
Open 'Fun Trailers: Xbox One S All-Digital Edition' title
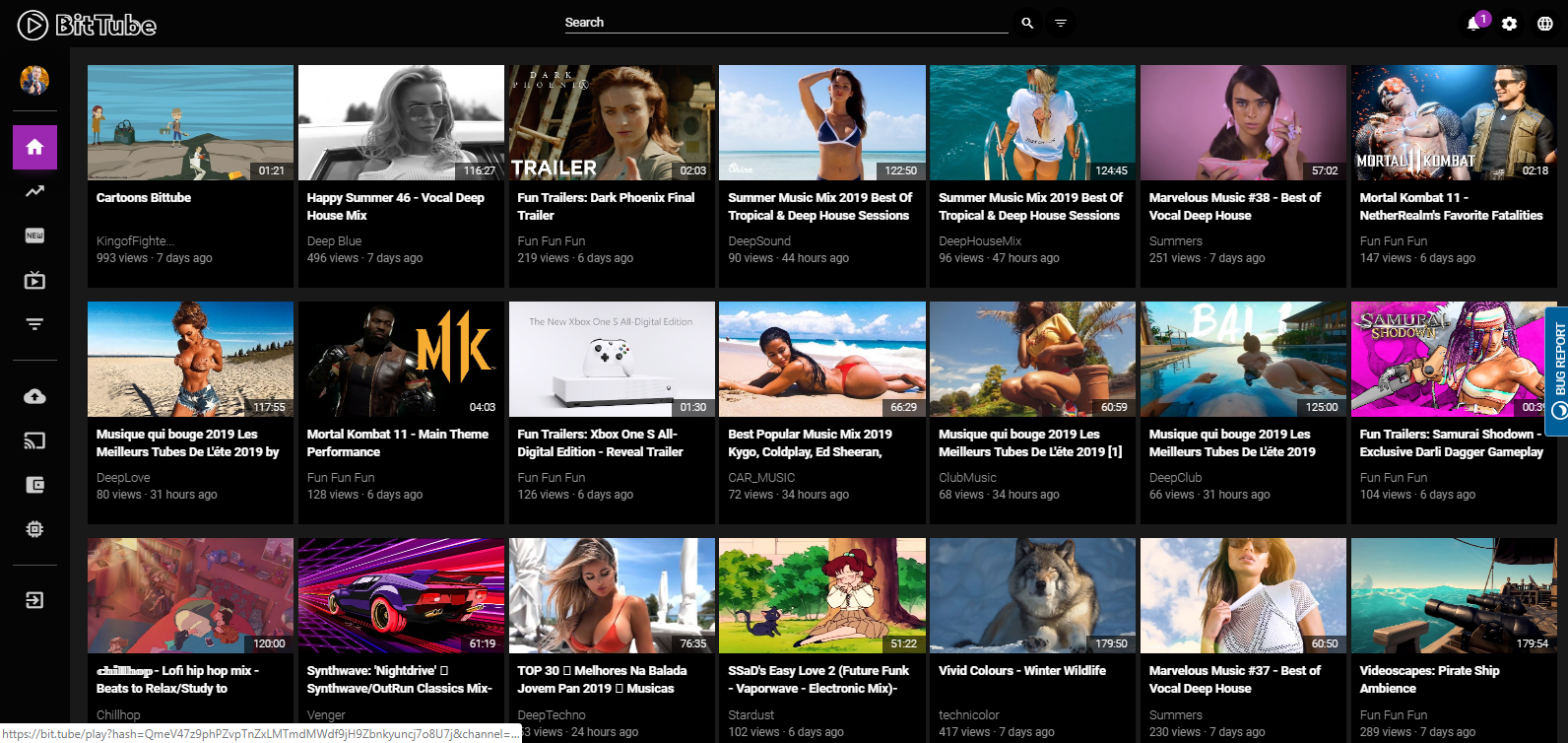pyautogui.click(x=600, y=442)
